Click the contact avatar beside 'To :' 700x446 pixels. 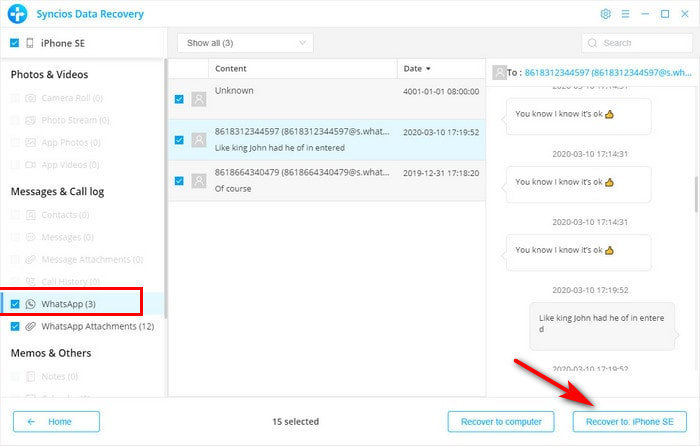tap(499, 72)
